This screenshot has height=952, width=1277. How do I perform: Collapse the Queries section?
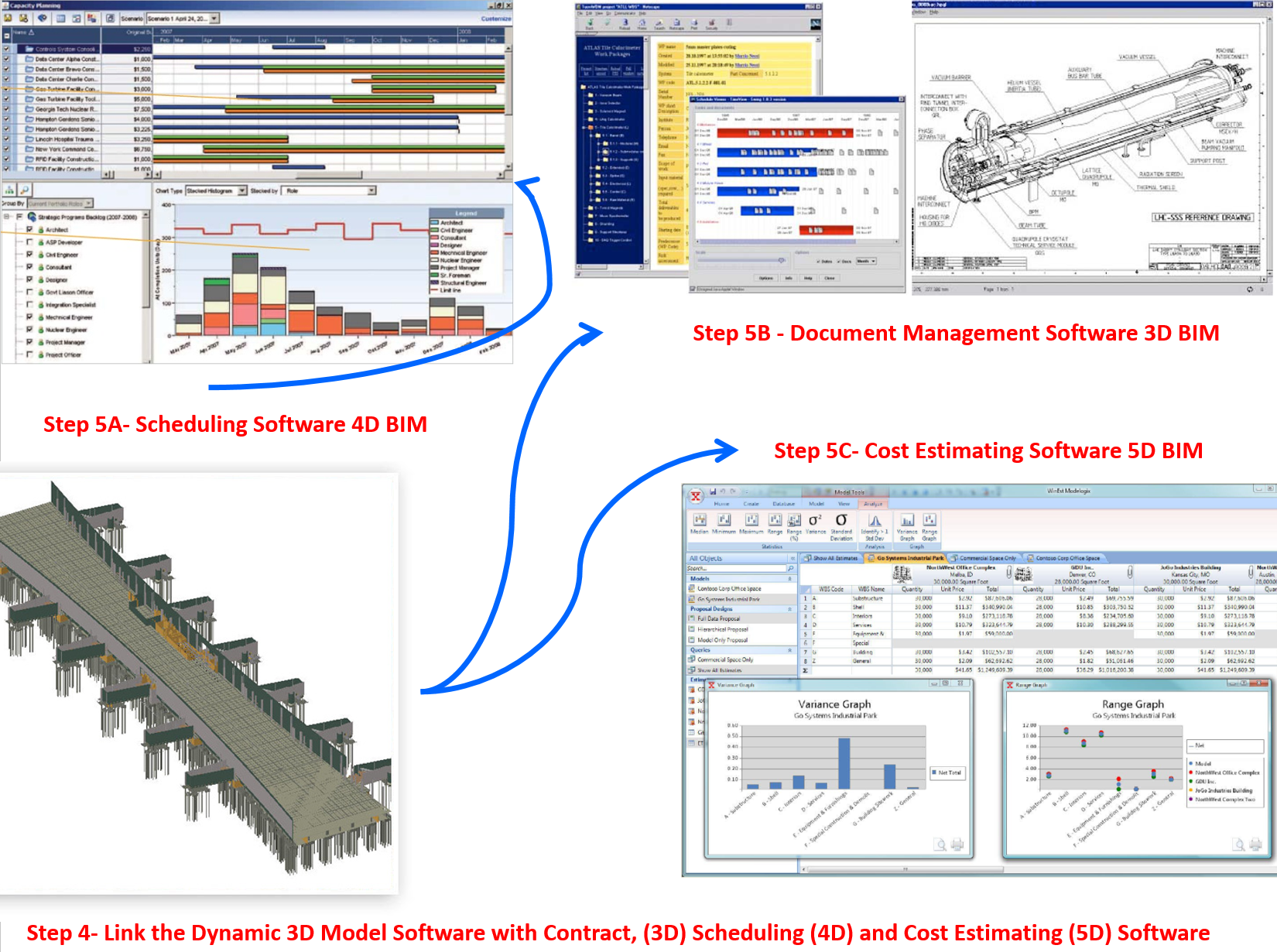790,650
